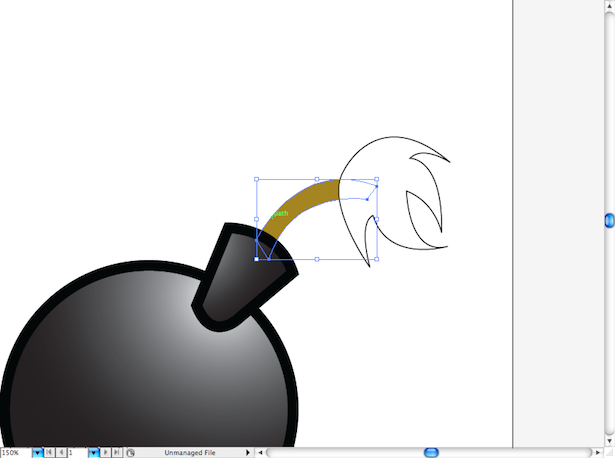Image resolution: width=615 pixels, height=458 pixels.
Task: Click the Unmanaged File status text
Action: pos(190,453)
